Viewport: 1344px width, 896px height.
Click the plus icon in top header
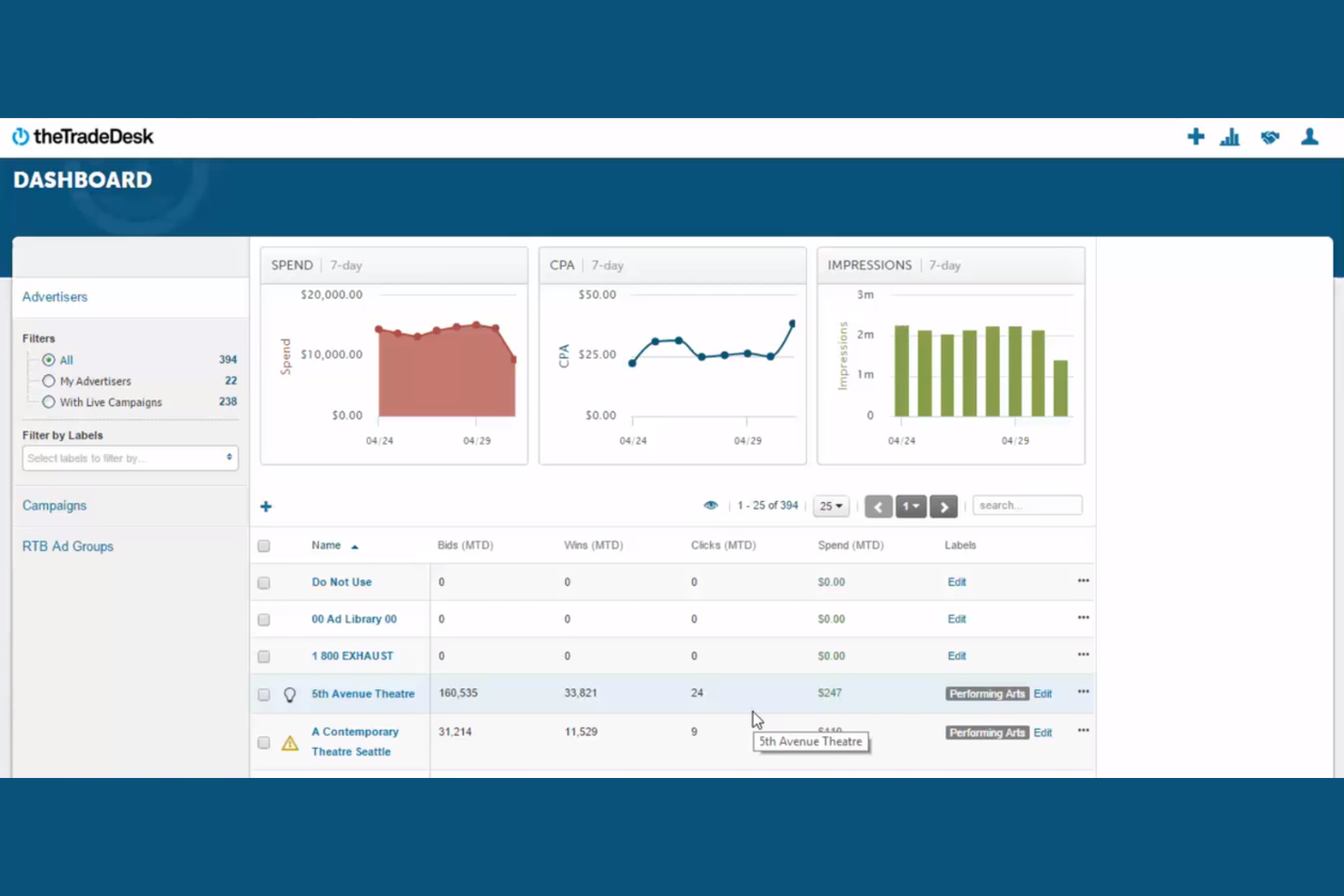tap(1195, 137)
